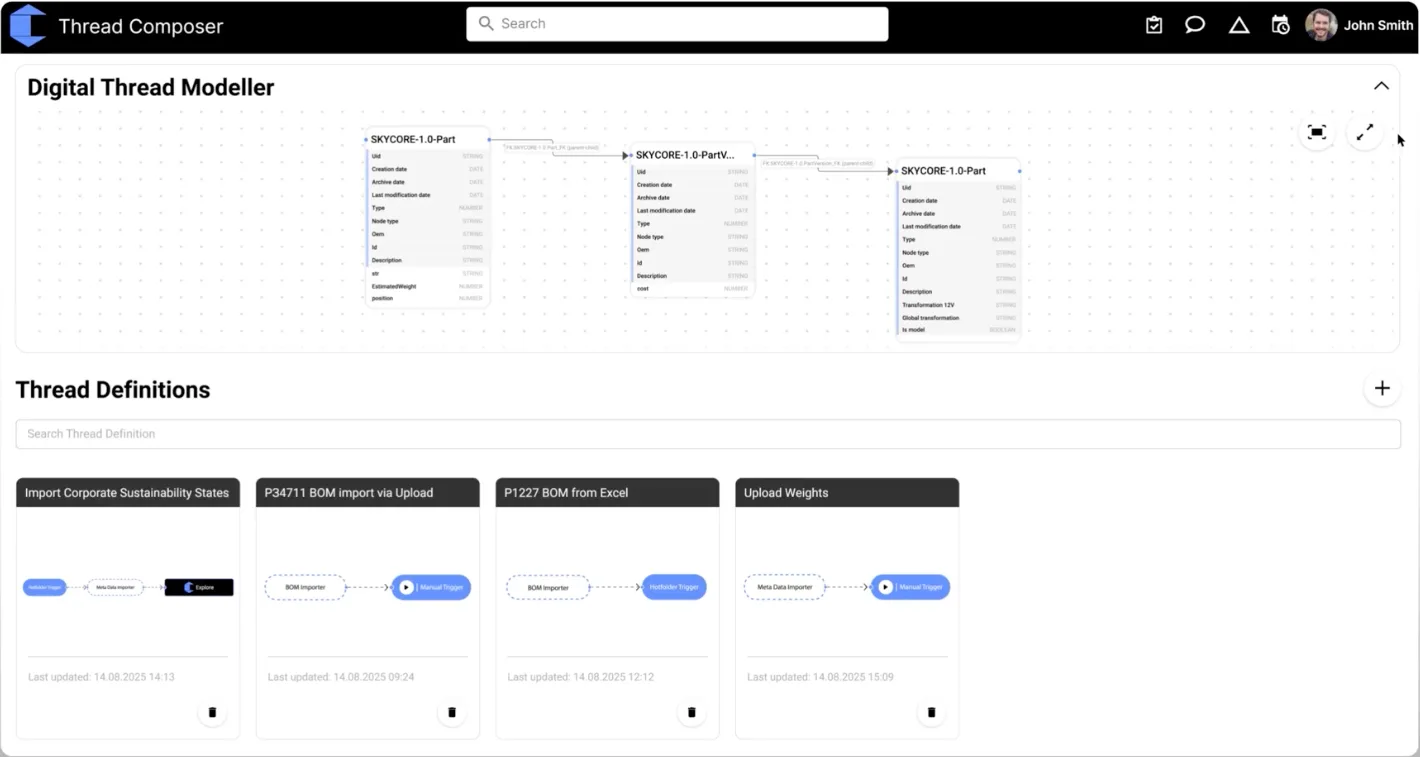Select the SKYCORE-1.0-PartV... node header

[x=692, y=155]
